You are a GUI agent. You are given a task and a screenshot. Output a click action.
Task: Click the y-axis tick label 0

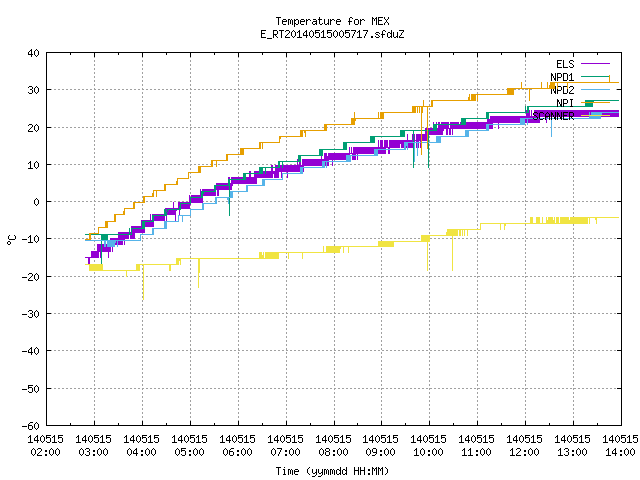point(37,202)
